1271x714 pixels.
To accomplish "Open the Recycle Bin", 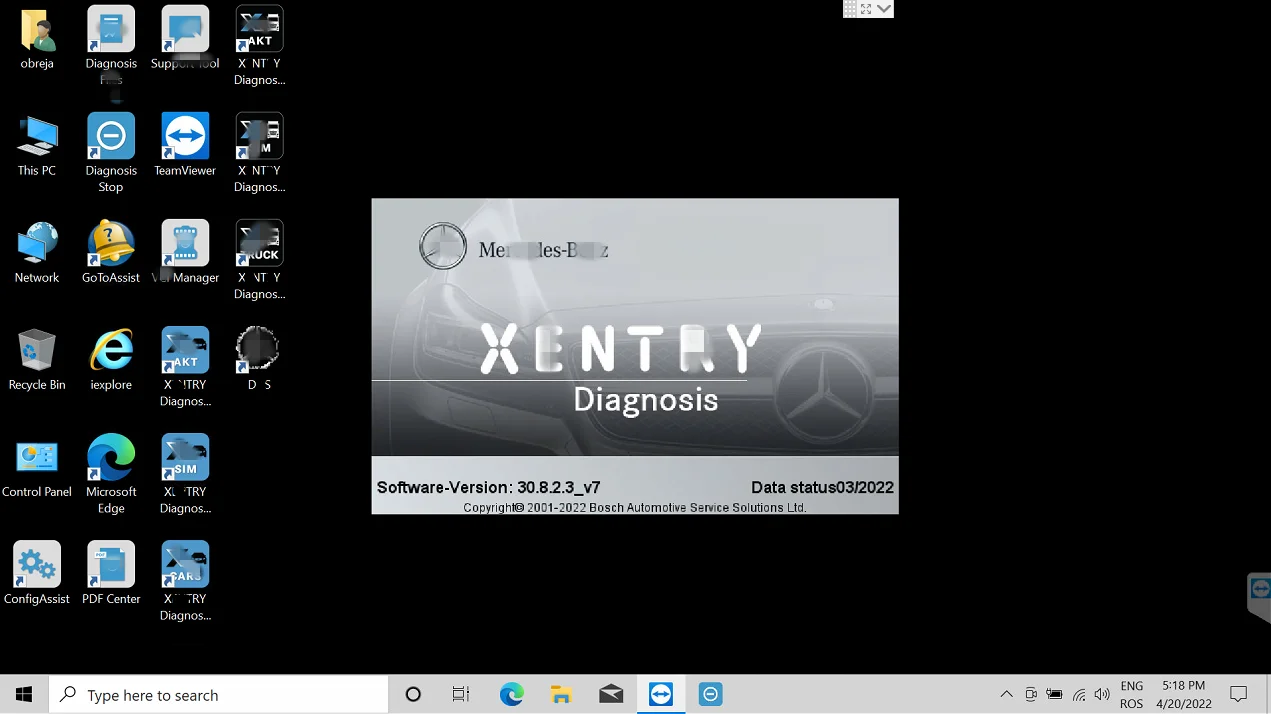I will pos(37,352).
